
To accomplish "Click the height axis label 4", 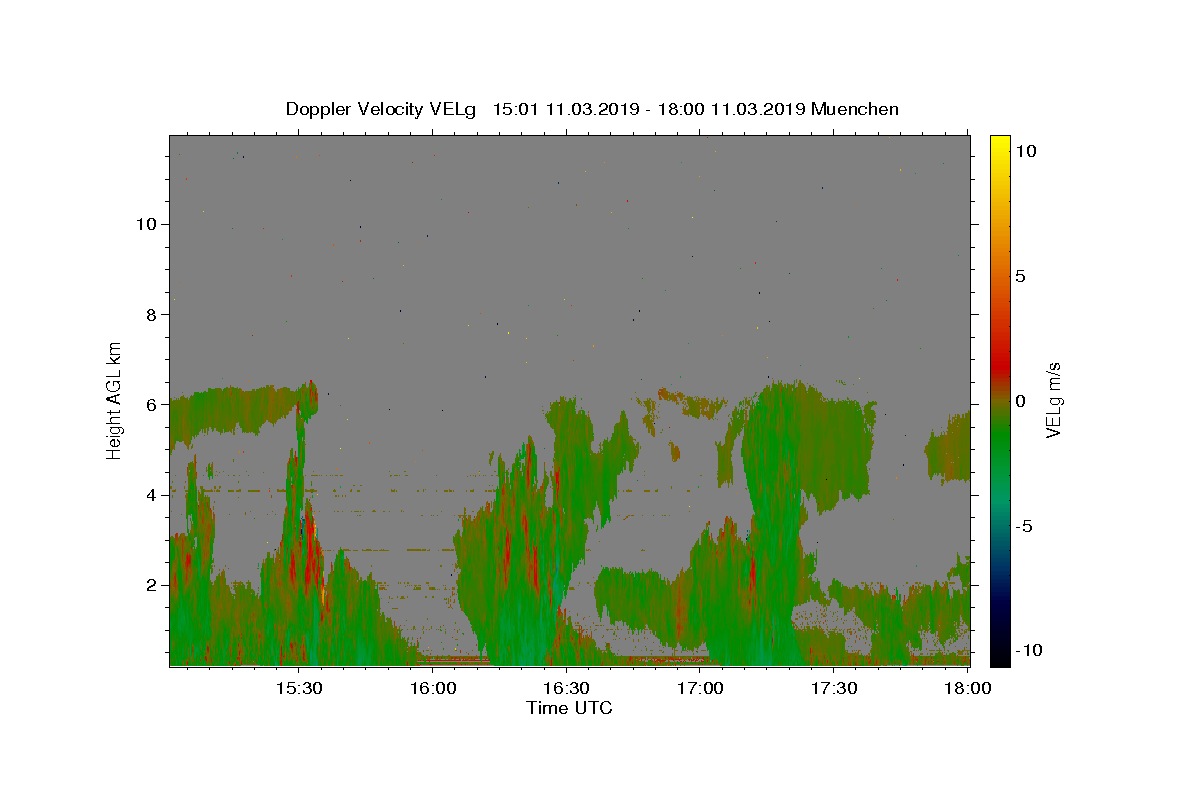I will click(x=152, y=495).
